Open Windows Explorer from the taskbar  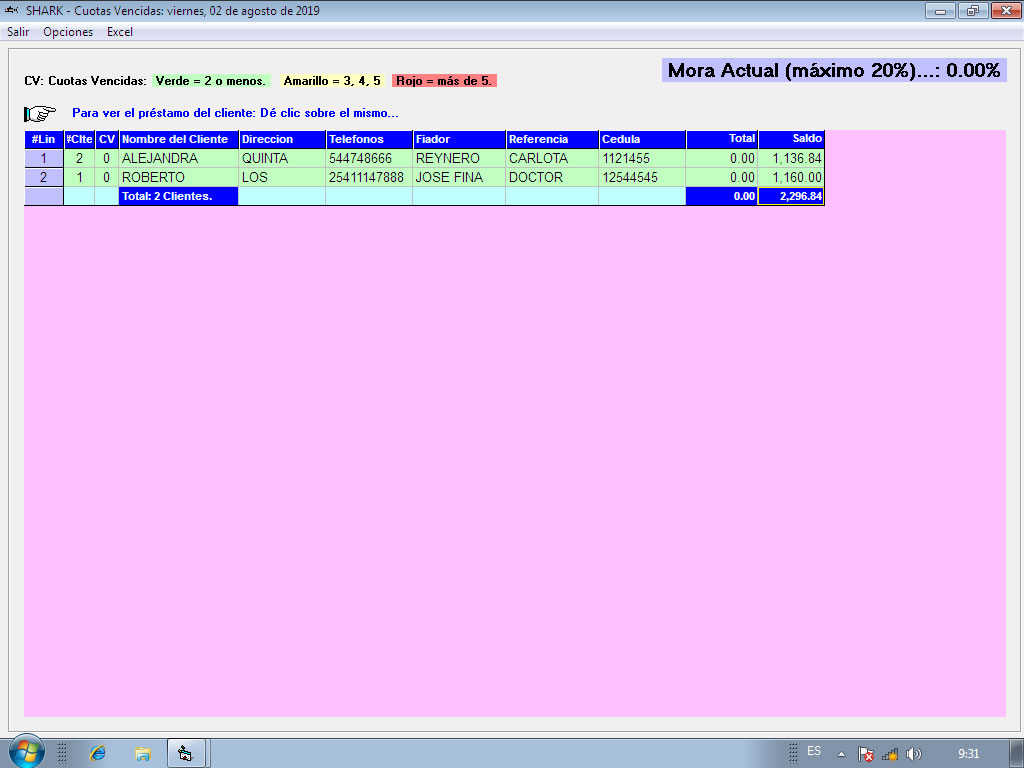[x=143, y=753]
